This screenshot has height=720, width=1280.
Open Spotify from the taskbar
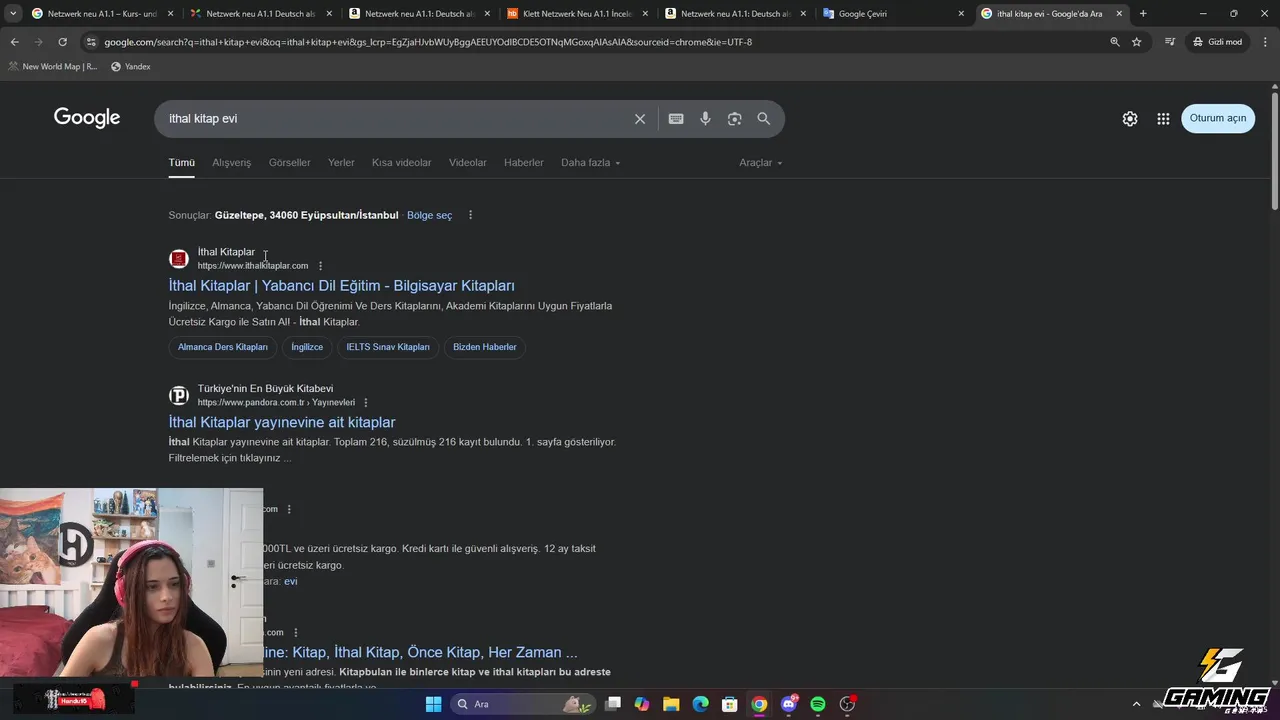pos(818,704)
